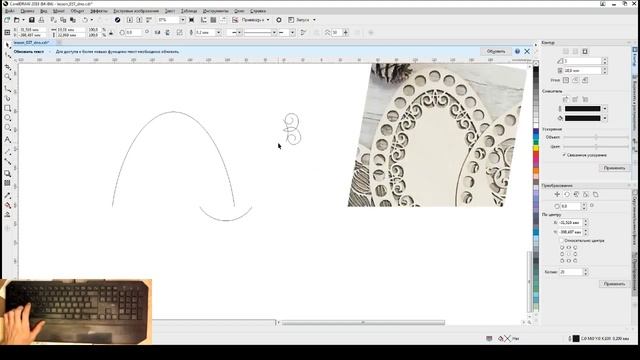Open Options via the gear icon
640x360 pixels.
tap(279, 20)
